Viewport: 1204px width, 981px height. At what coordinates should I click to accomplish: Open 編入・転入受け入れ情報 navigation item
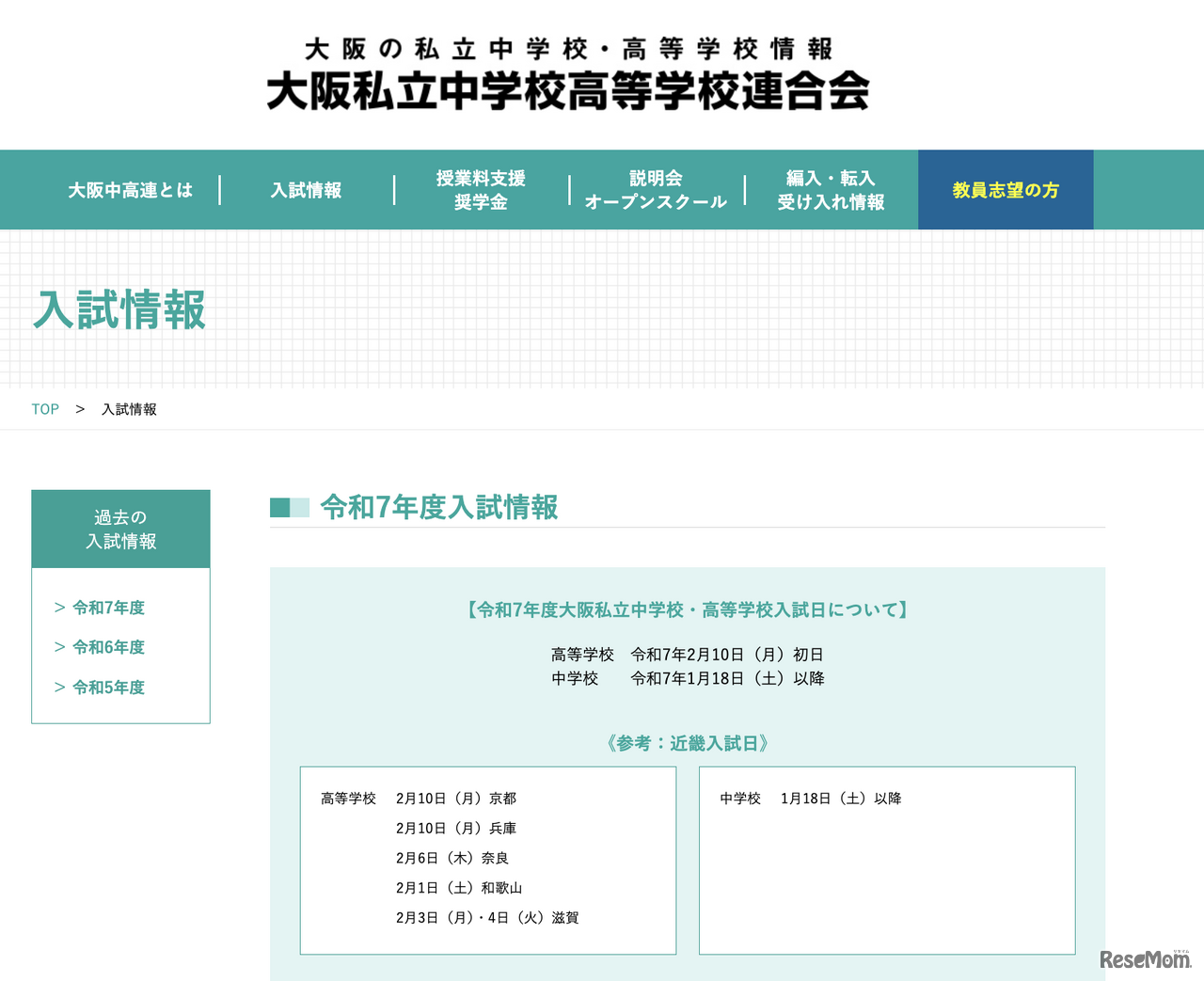832,189
